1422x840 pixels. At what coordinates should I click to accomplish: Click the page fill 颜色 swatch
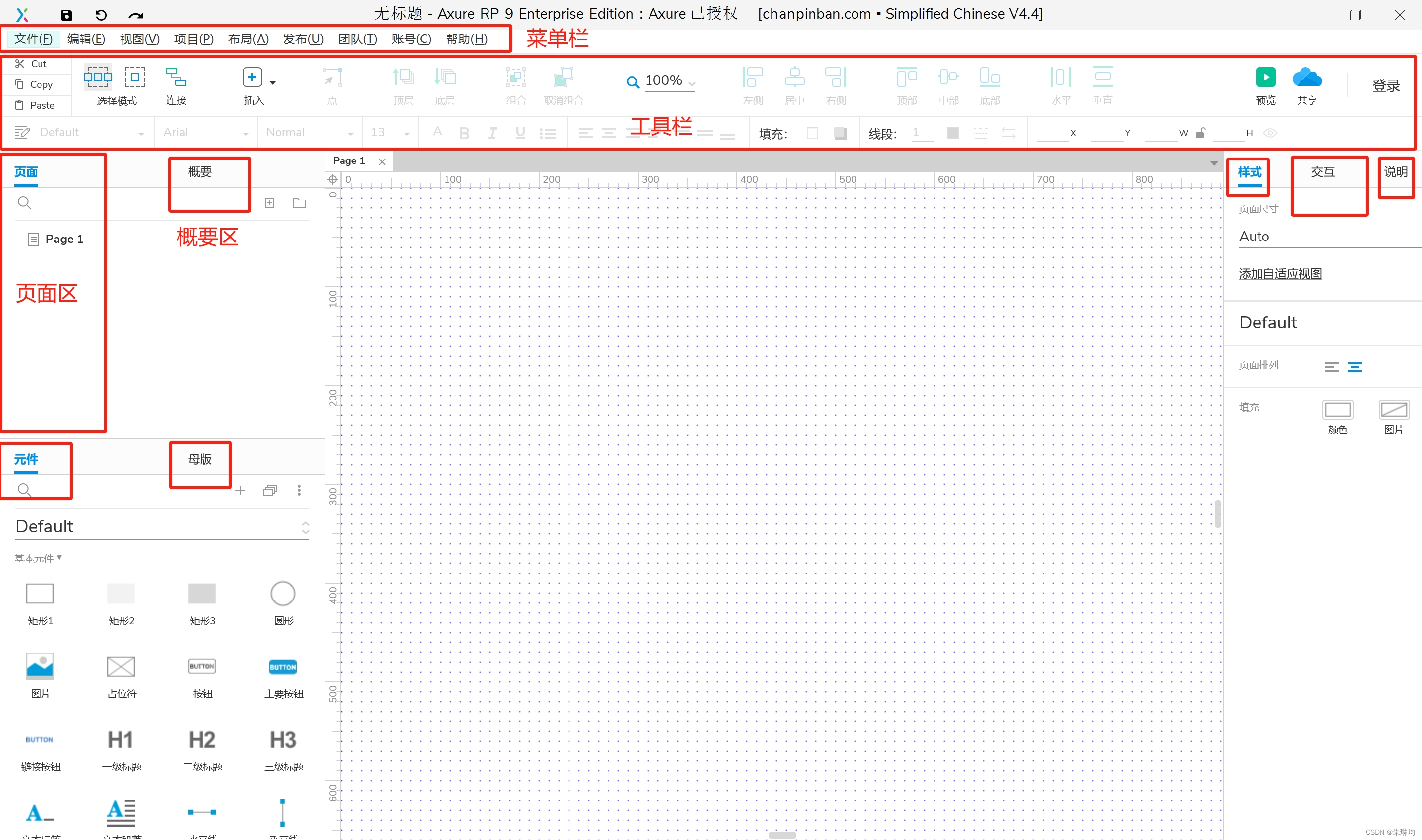[1337, 409]
